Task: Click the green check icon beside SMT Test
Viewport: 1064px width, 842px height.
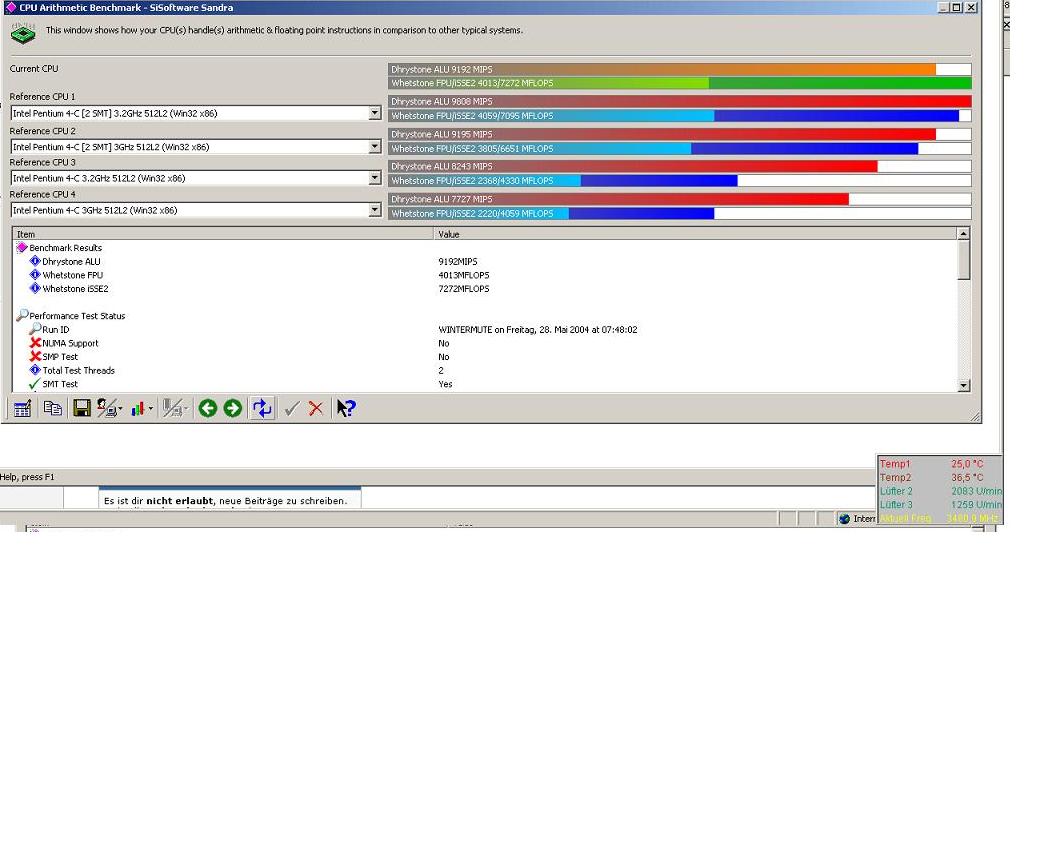Action: point(35,384)
